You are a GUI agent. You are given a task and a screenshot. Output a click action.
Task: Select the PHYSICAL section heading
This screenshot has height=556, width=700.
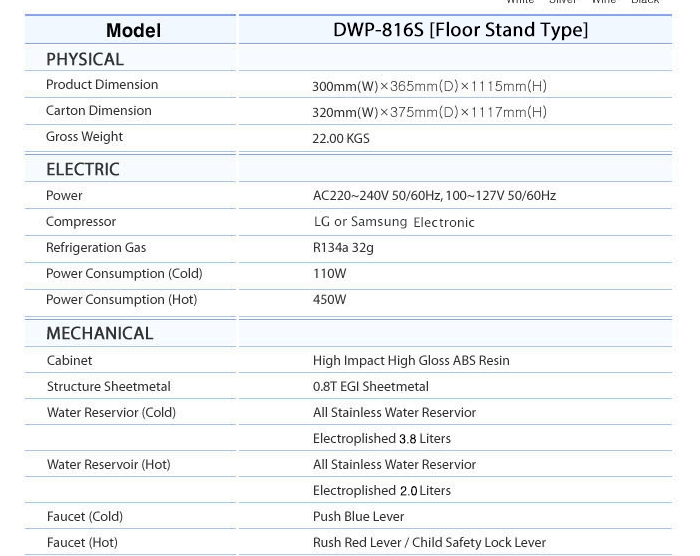(x=85, y=60)
